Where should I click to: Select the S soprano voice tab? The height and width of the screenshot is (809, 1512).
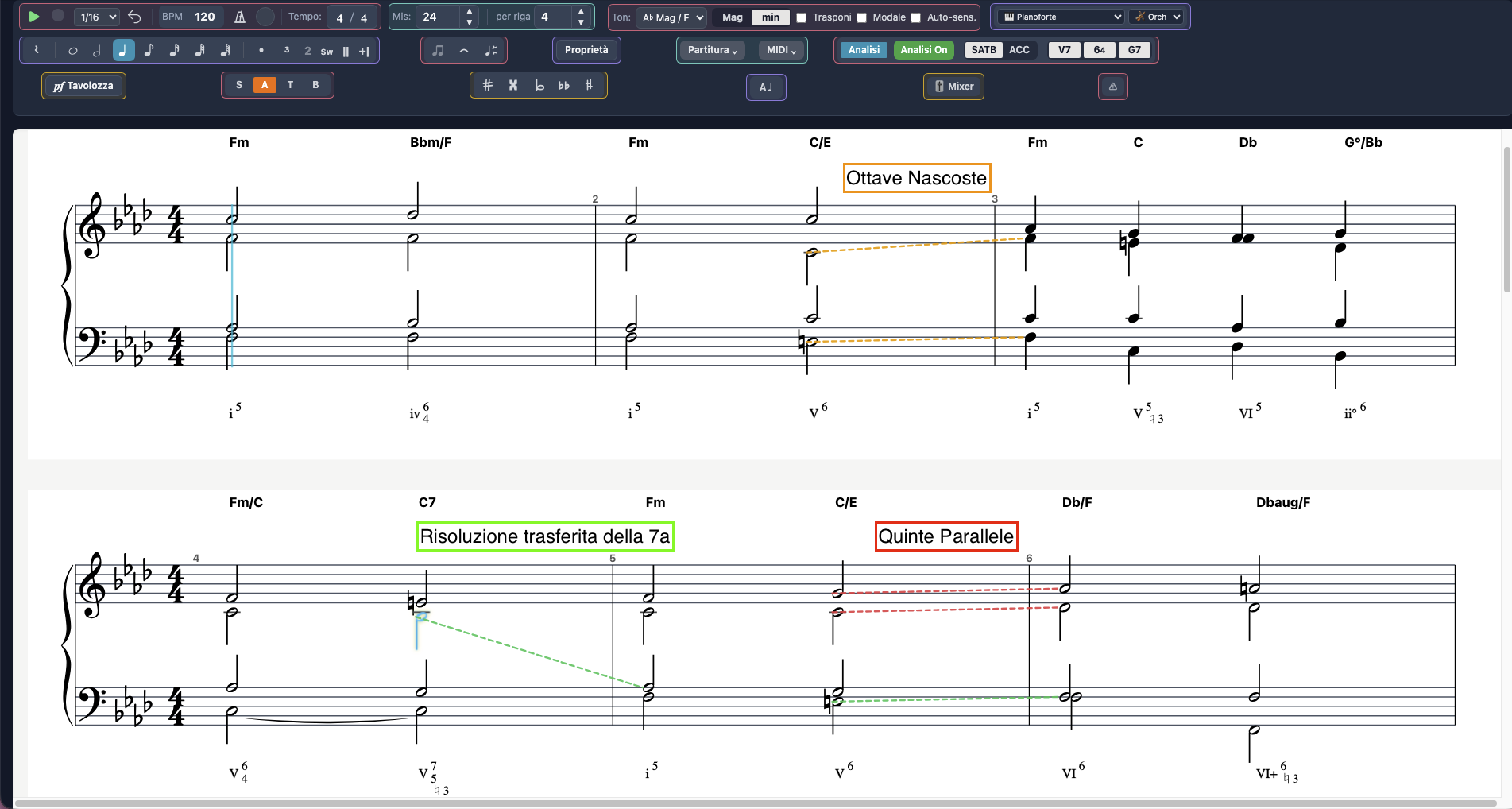tap(239, 85)
